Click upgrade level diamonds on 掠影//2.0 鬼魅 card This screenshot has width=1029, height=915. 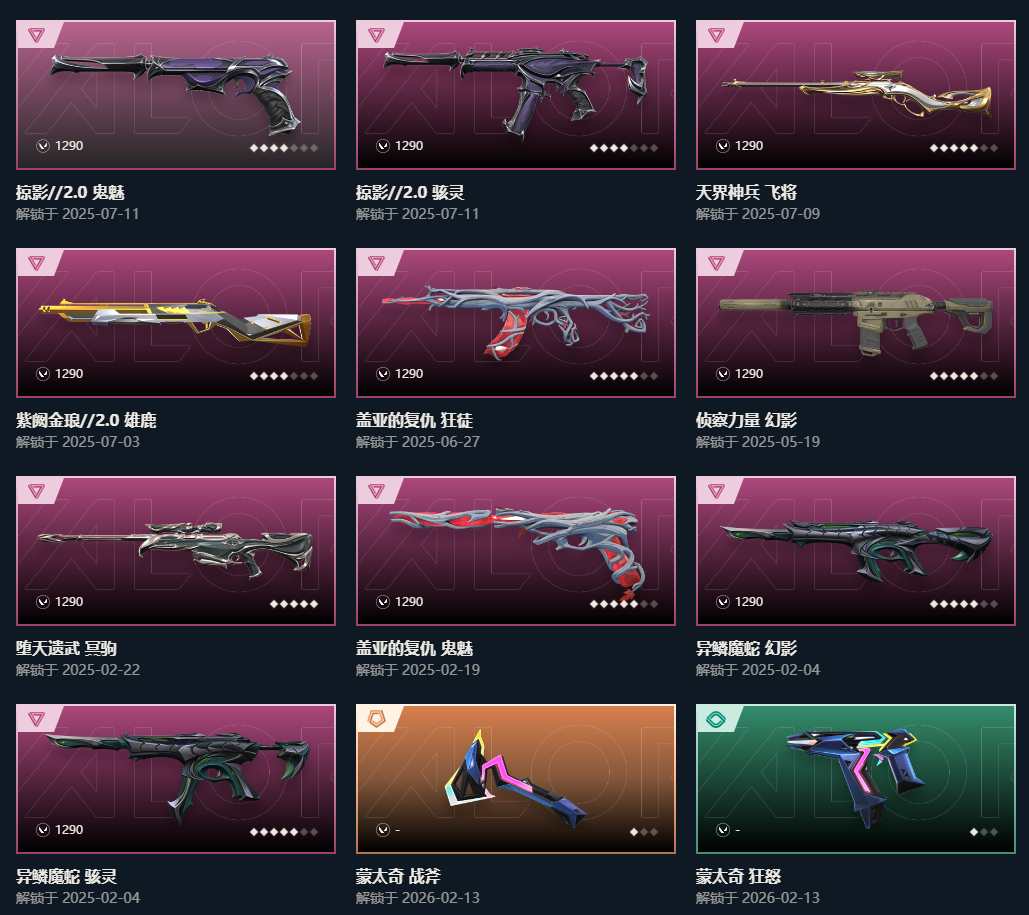pos(284,148)
